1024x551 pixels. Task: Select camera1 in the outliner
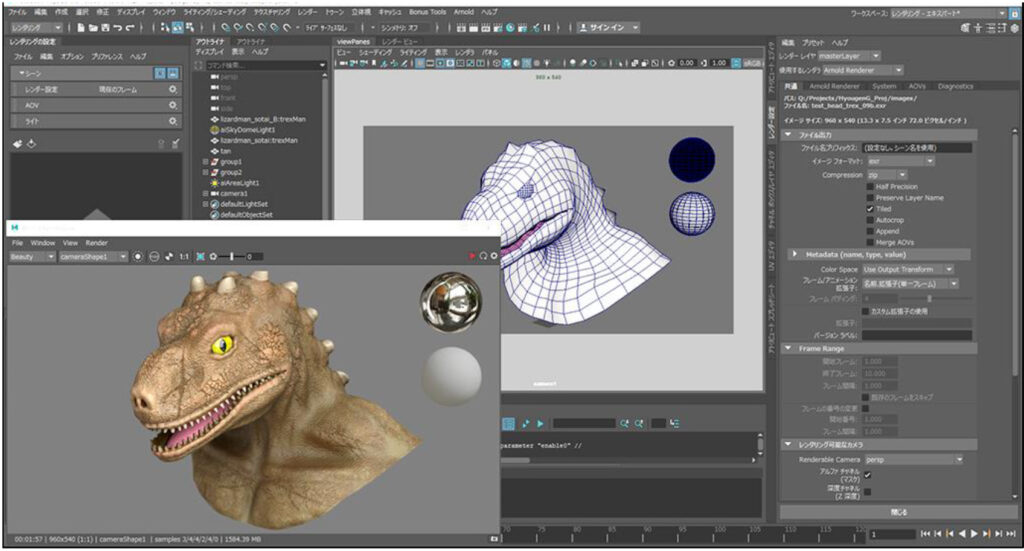tap(234, 193)
